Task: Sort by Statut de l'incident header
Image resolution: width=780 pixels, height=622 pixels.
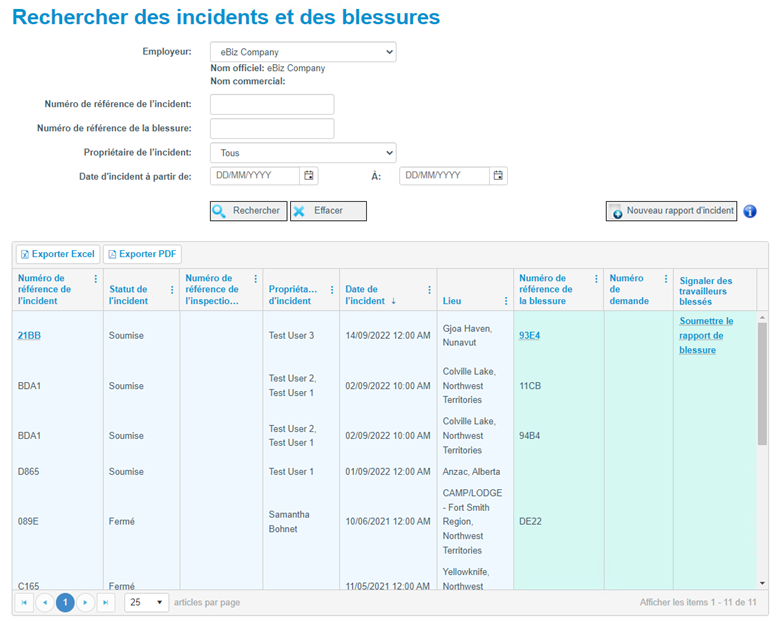Action: click(x=128, y=296)
